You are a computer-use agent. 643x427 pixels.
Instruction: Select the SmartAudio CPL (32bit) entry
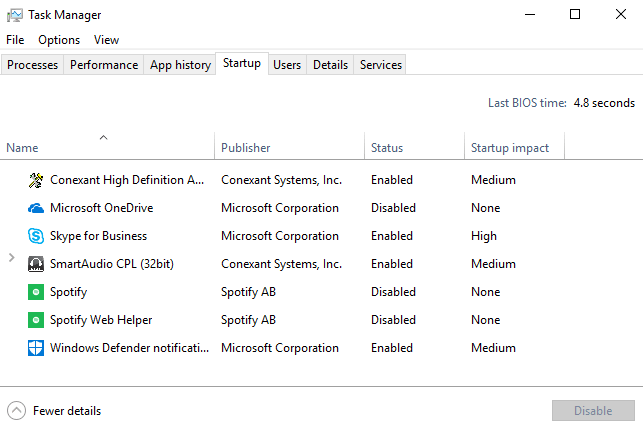(322, 264)
